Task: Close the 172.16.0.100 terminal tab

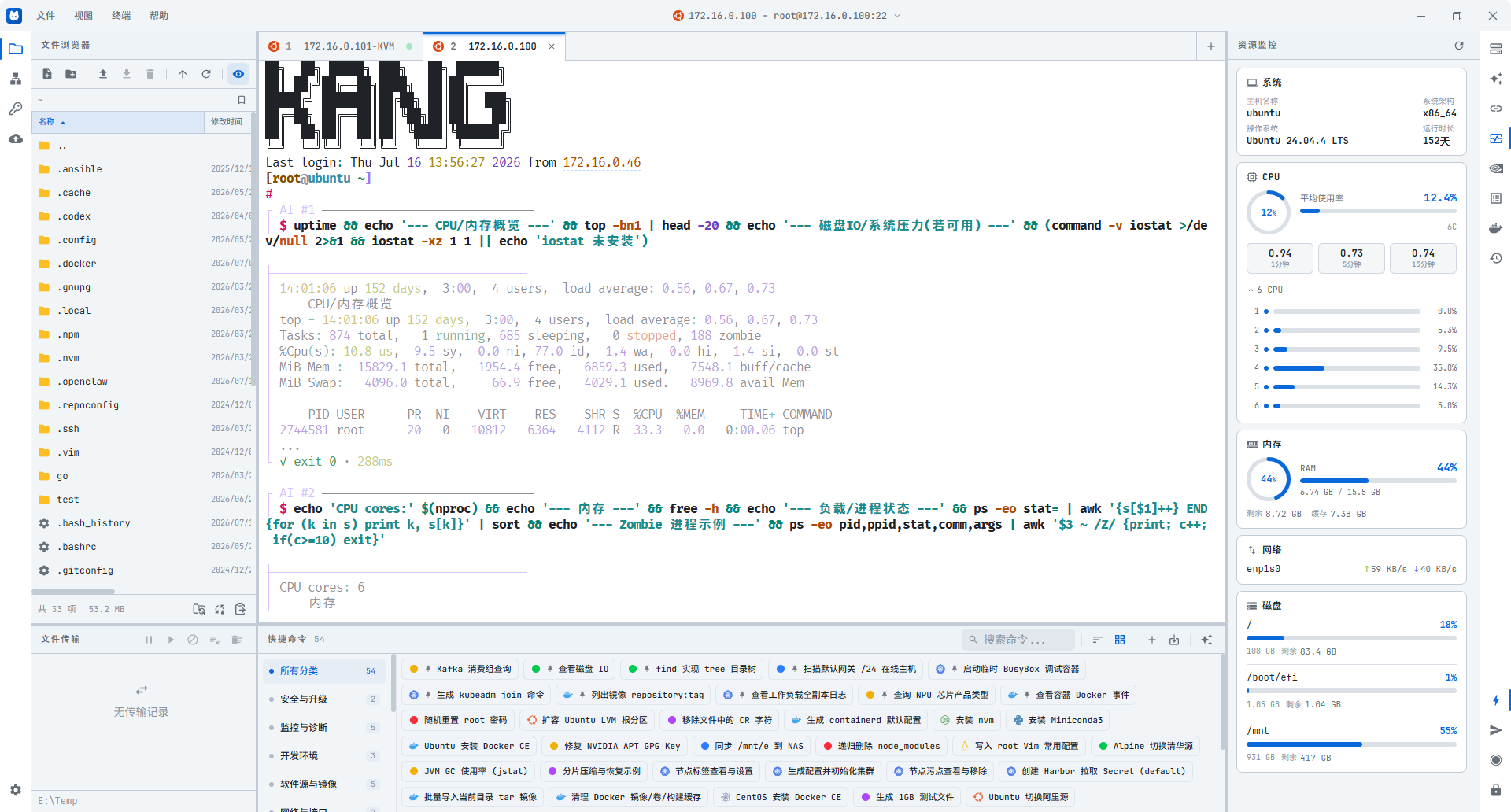Action: [x=552, y=46]
